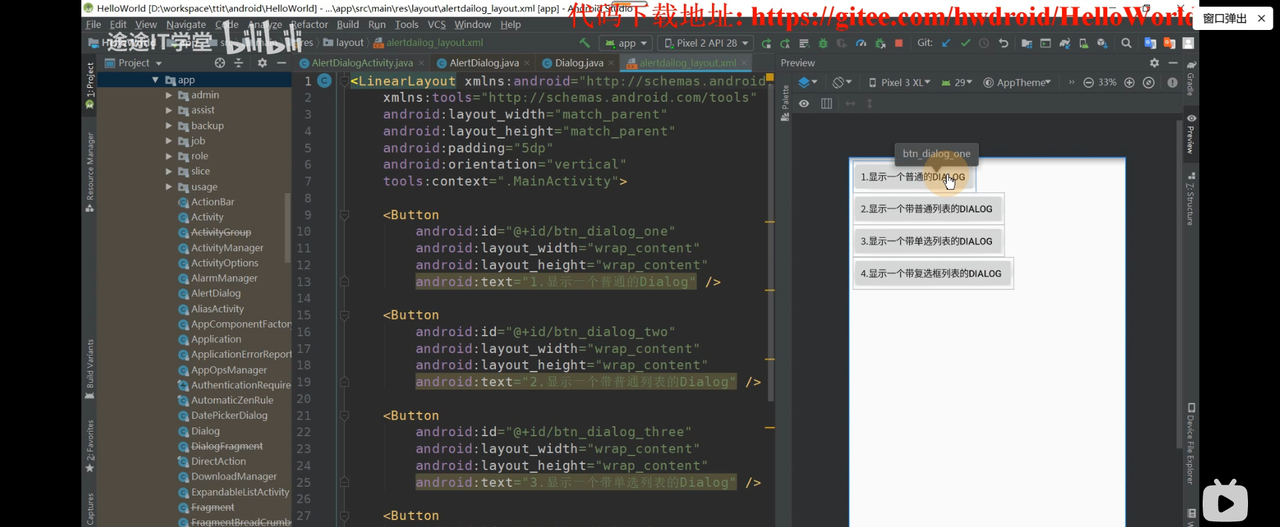Open the AVD Manager device icon
Screen dimensions: 1280x527
pyautogui.click(x=1083, y=43)
